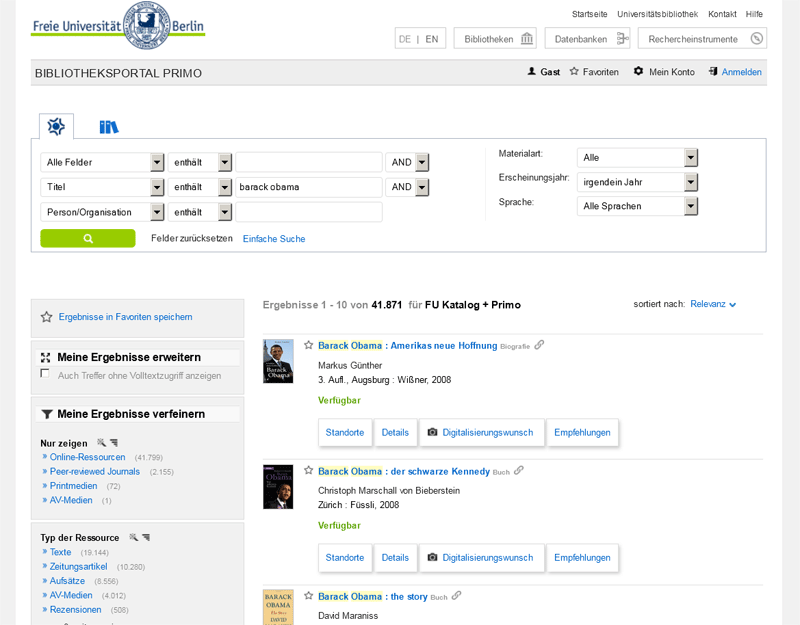The width and height of the screenshot is (800, 625).
Task: Click the Anmelden login icon
Action: point(713,71)
